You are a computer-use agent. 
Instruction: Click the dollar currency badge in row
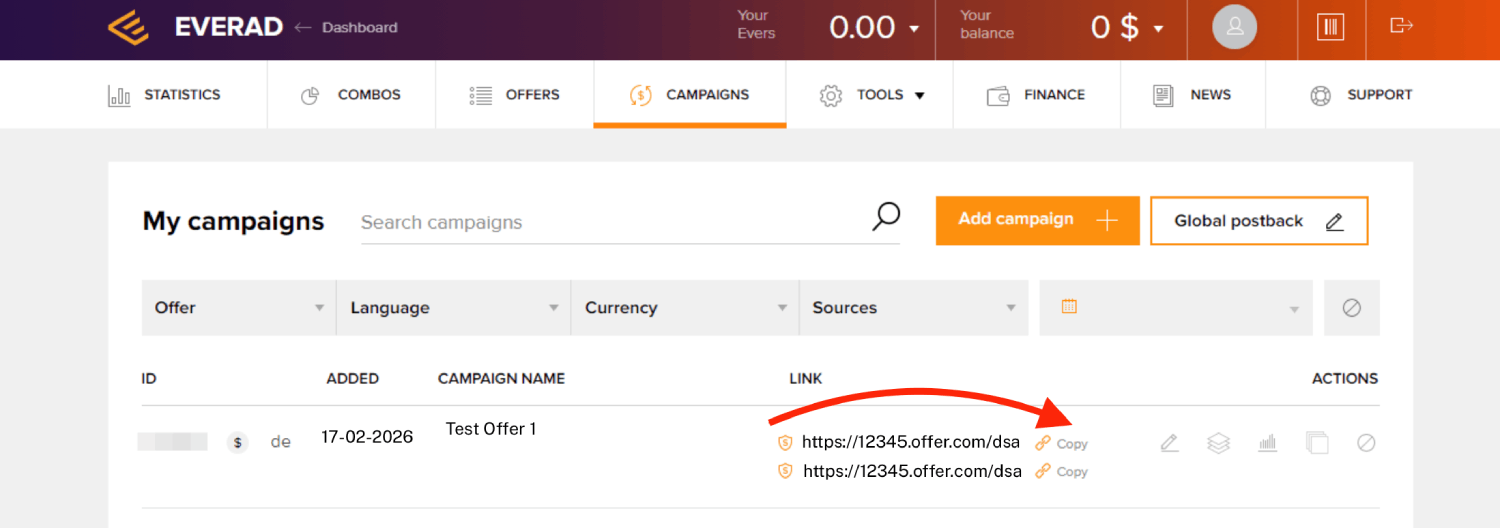[237, 442]
